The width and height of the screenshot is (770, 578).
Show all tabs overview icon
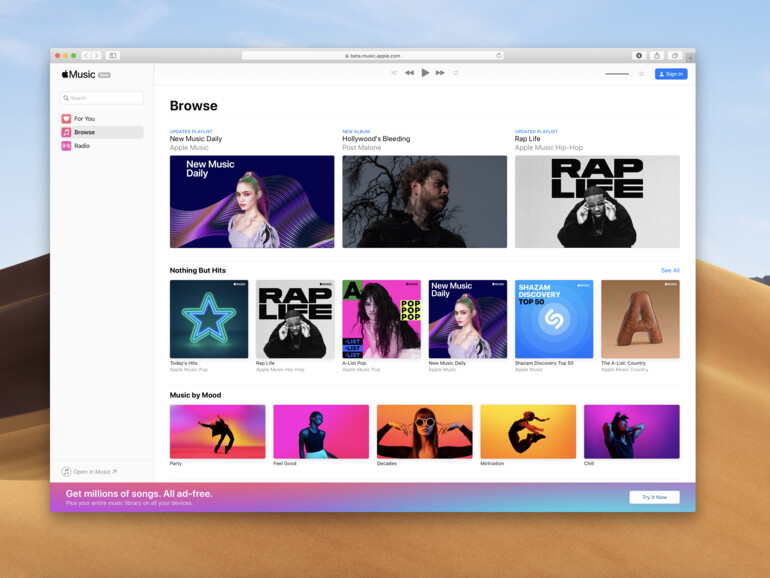point(675,55)
